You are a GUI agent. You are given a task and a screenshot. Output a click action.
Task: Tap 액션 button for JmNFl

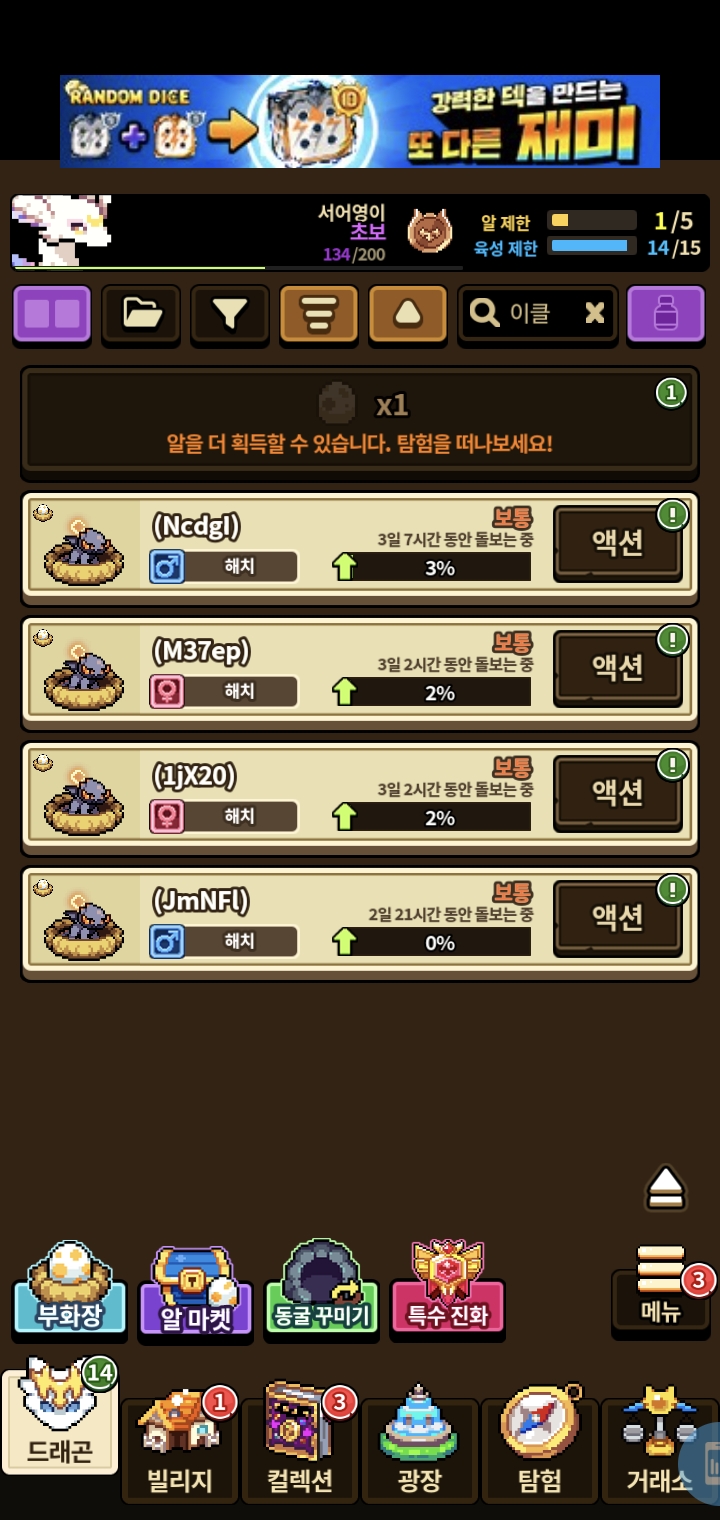(x=618, y=918)
